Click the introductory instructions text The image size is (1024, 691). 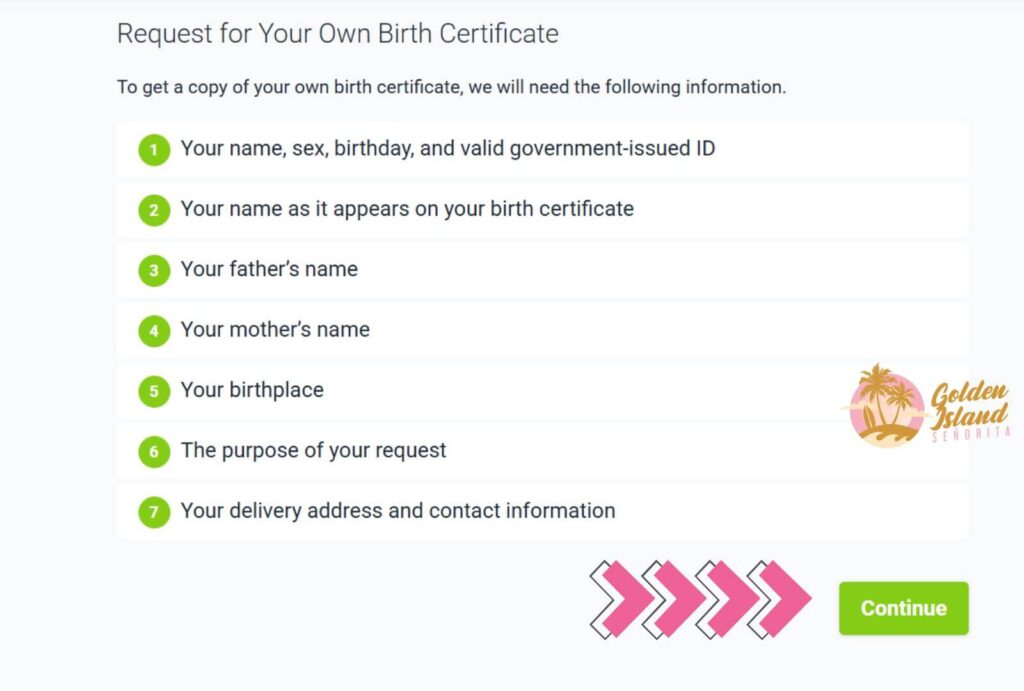pyautogui.click(x=451, y=87)
